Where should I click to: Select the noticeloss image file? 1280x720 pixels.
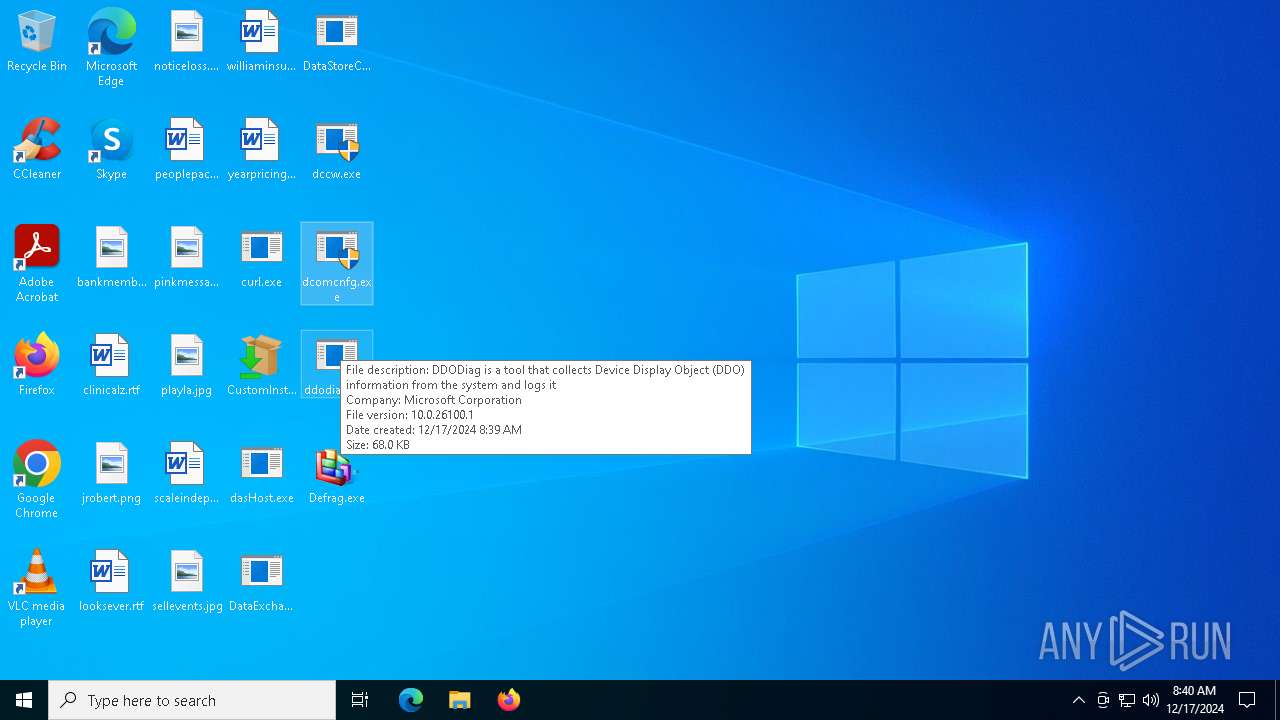pyautogui.click(x=186, y=42)
